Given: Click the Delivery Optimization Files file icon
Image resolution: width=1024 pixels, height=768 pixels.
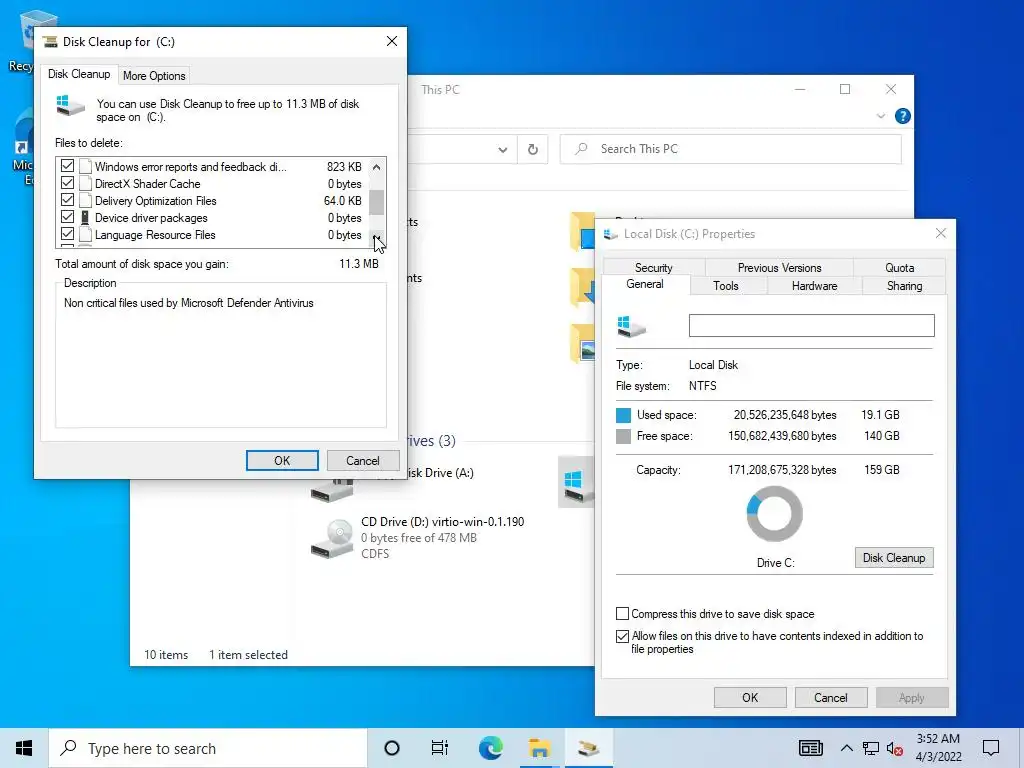Looking at the screenshot, I should [x=85, y=200].
